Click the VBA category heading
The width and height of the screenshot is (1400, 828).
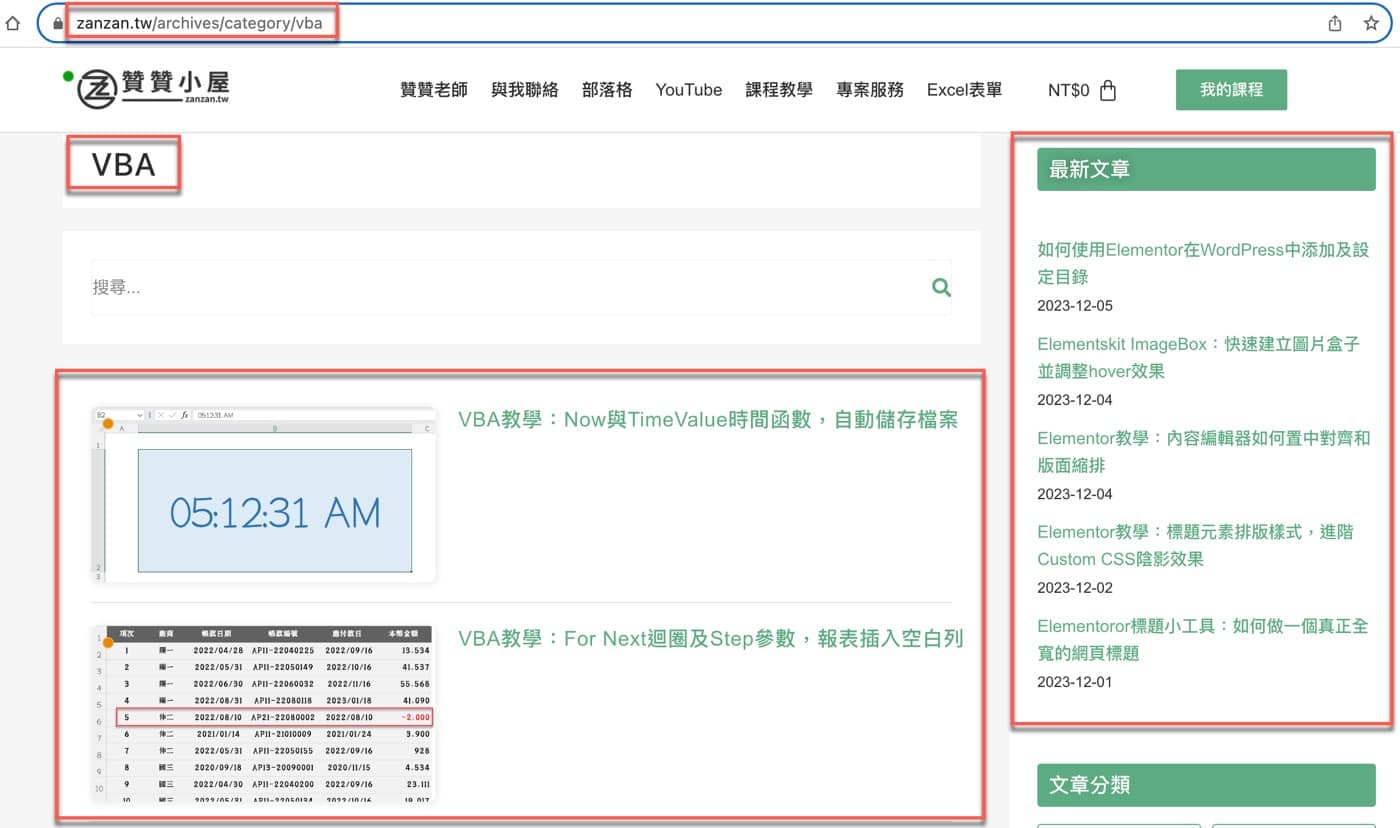[x=124, y=164]
